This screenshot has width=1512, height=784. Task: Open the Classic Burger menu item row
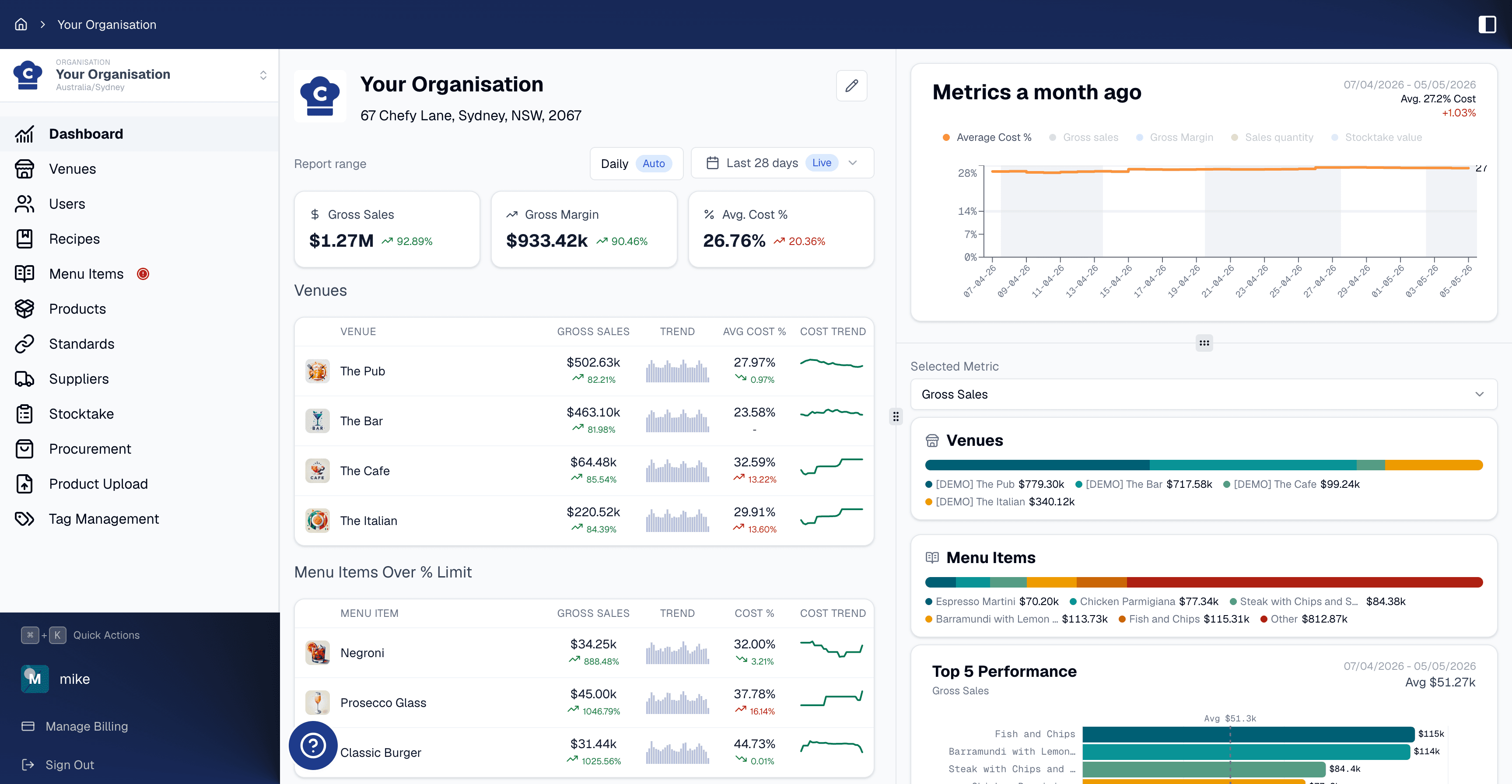point(584,752)
